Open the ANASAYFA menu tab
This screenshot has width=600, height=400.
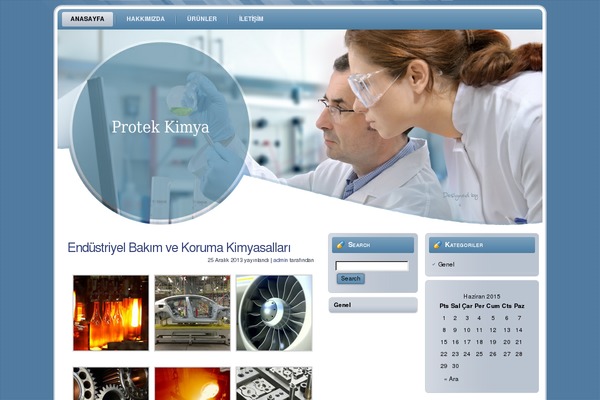(87, 19)
